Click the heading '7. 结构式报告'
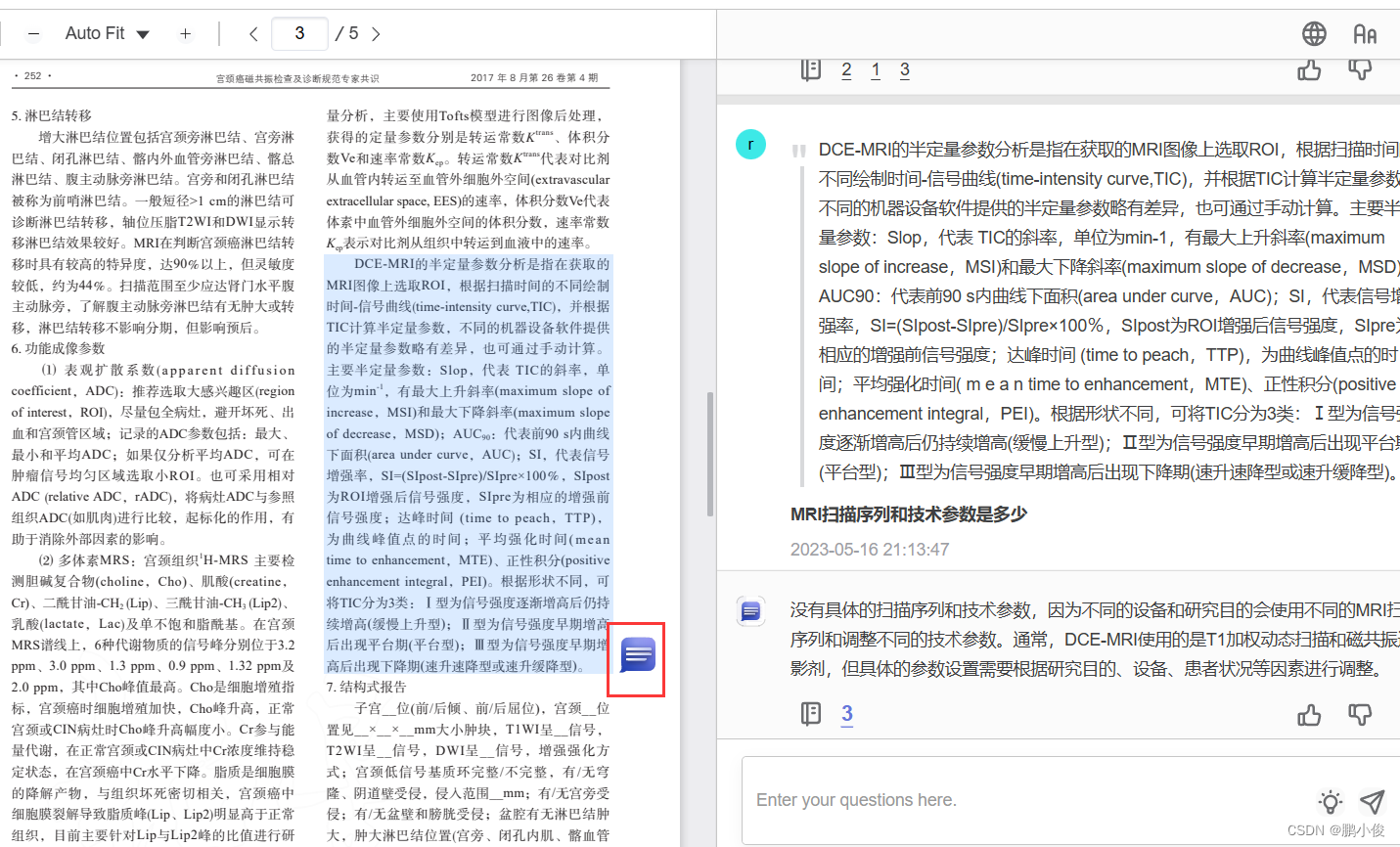The width and height of the screenshot is (1400, 847). coord(366,687)
